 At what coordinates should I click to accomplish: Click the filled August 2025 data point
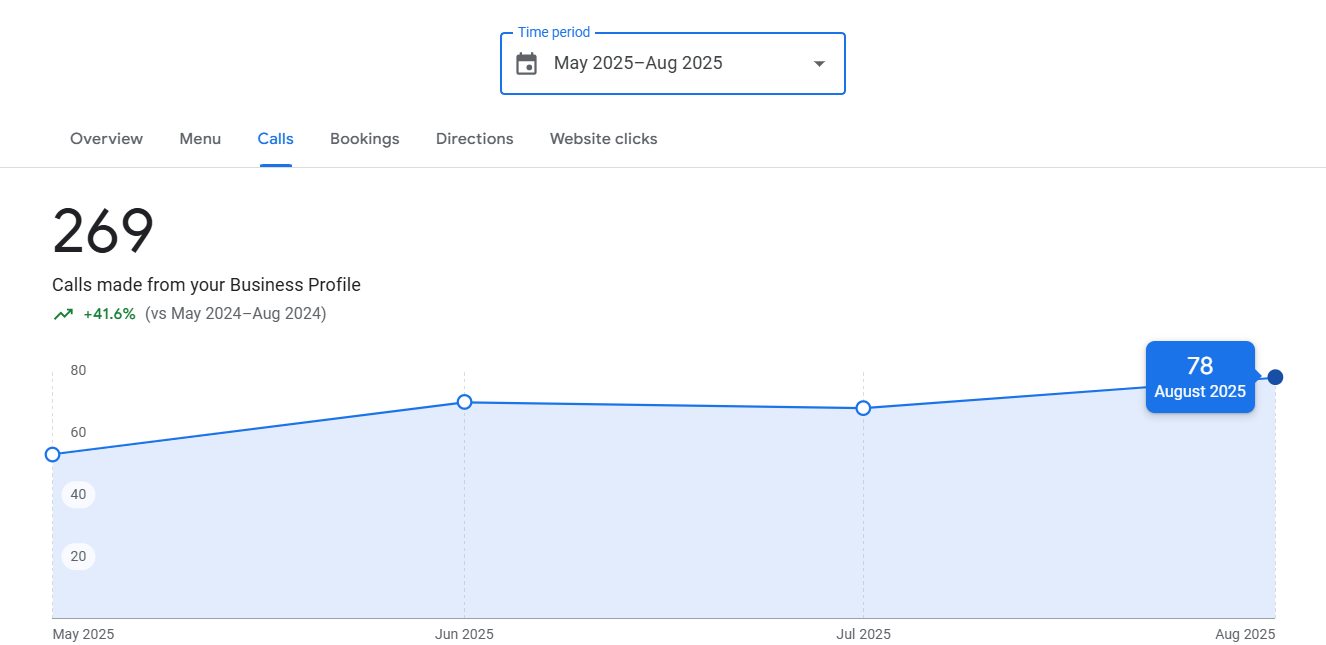[1275, 377]
